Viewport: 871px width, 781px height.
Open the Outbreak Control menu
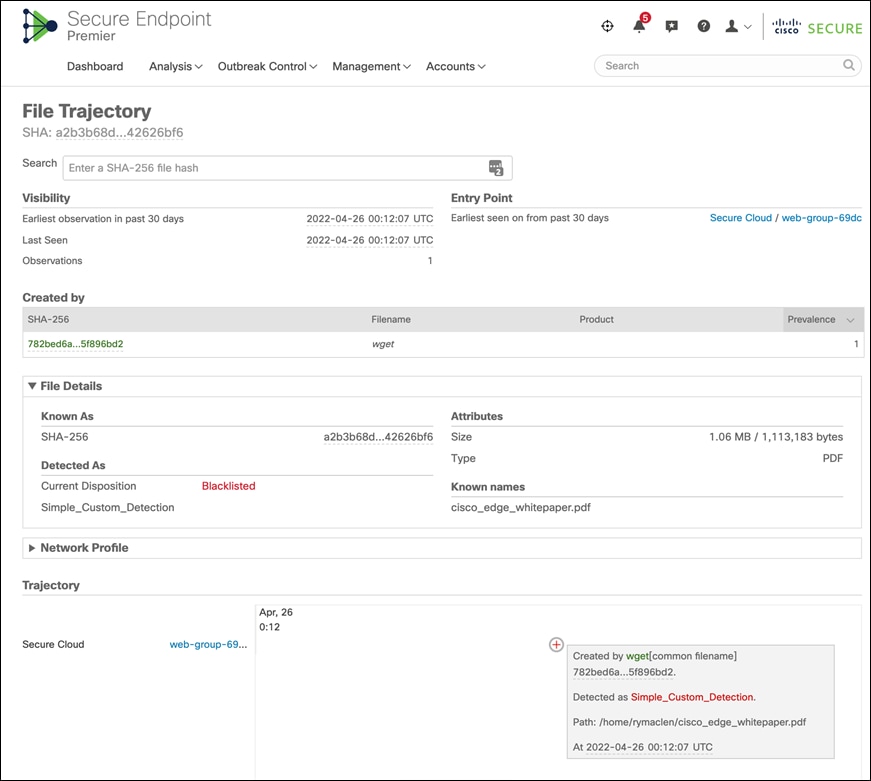[x=267, y=66]
